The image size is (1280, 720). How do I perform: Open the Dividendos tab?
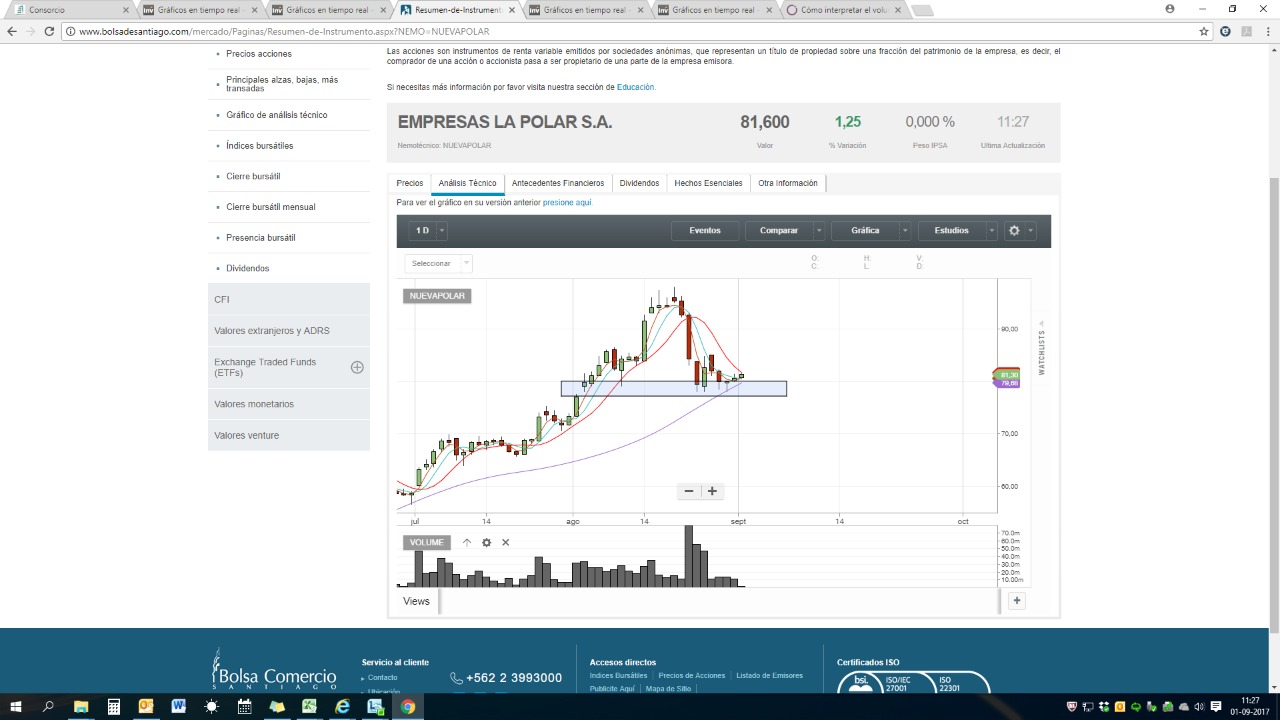point(639,184)
